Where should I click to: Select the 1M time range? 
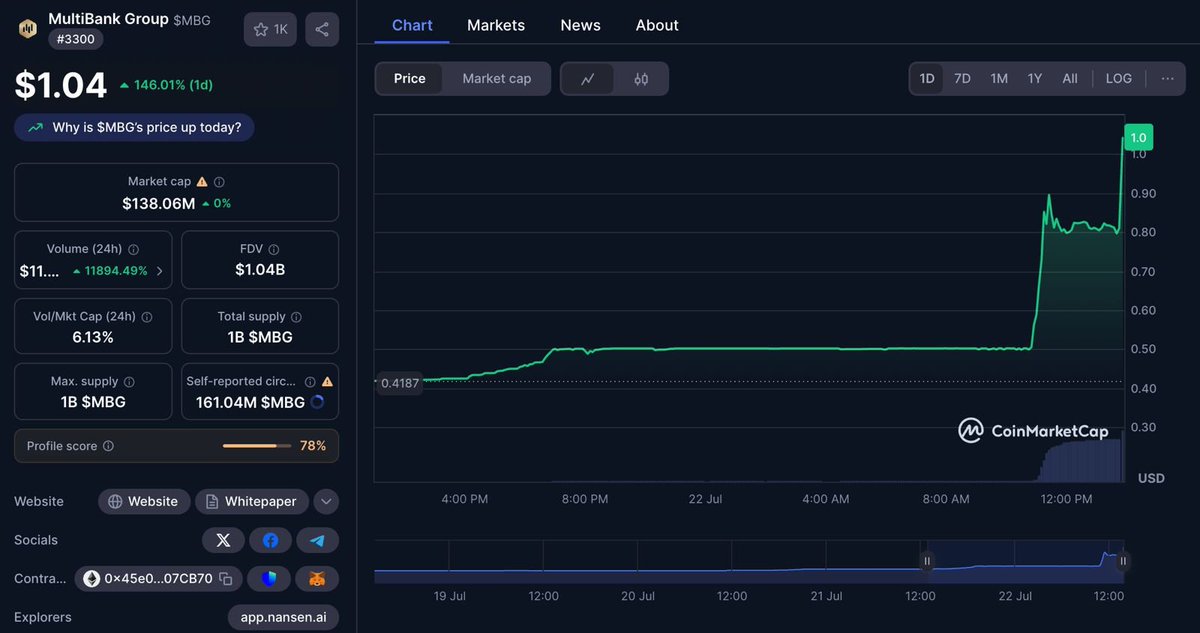[999, 78]
